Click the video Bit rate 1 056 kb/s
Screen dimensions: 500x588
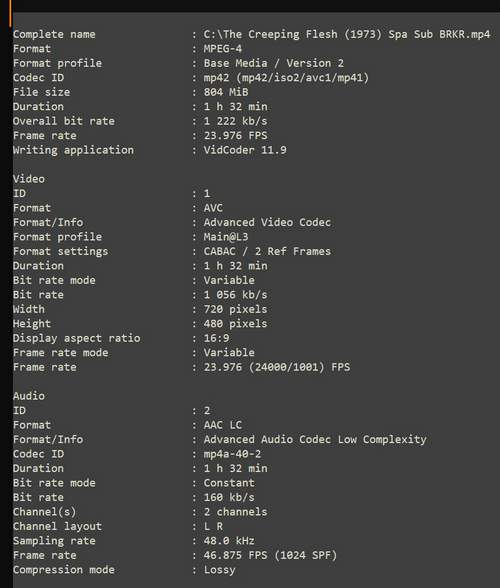(x=235, y=295)
